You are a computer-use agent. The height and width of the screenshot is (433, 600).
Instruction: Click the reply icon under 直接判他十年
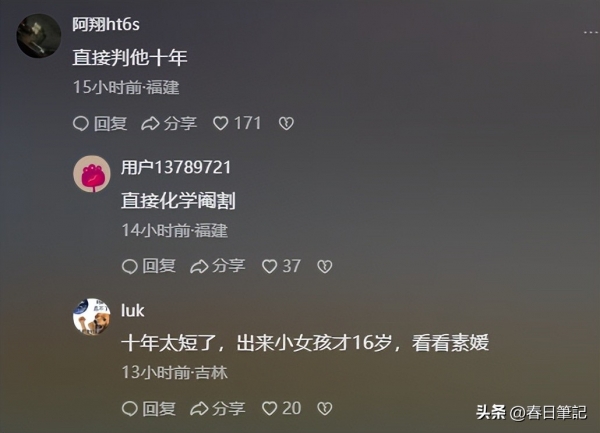[81, 124]
